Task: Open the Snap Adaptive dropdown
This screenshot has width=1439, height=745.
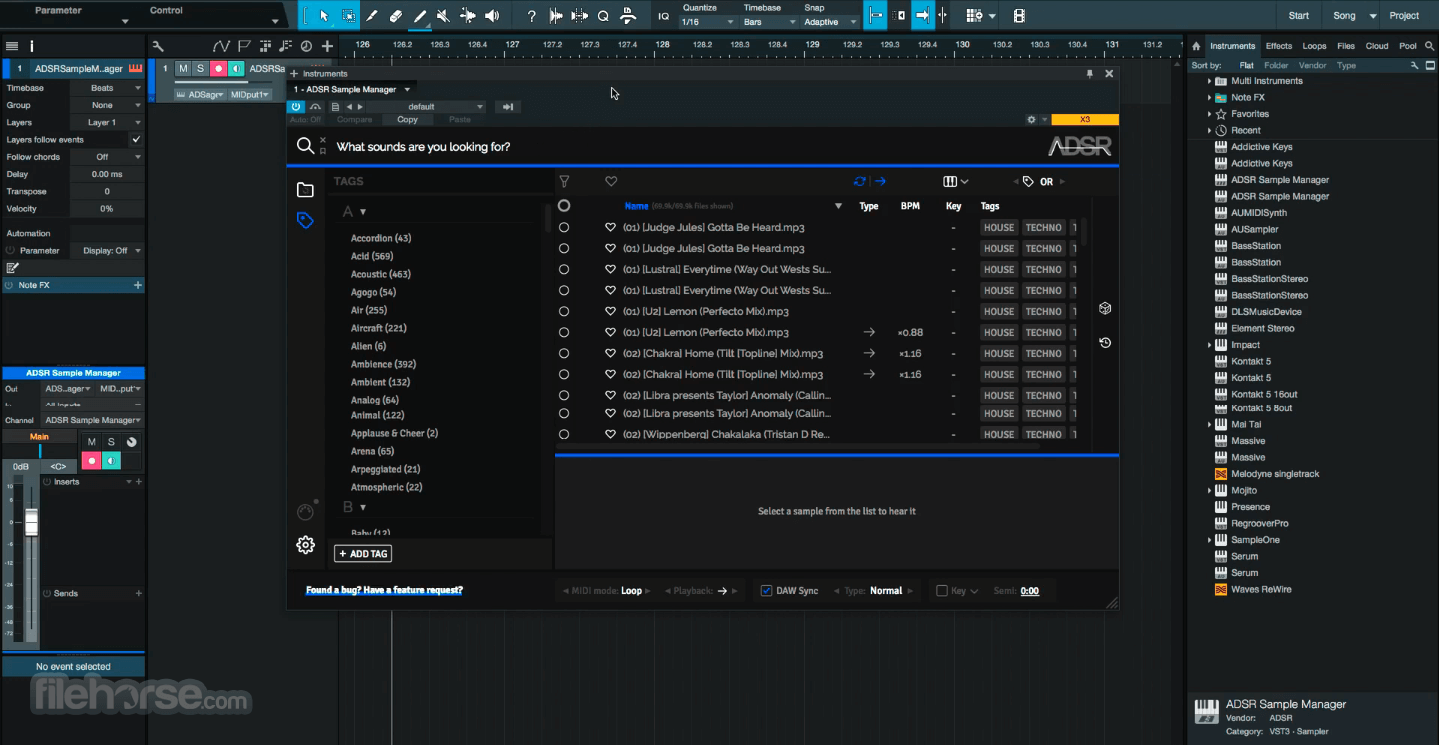Action: [830, 22]
